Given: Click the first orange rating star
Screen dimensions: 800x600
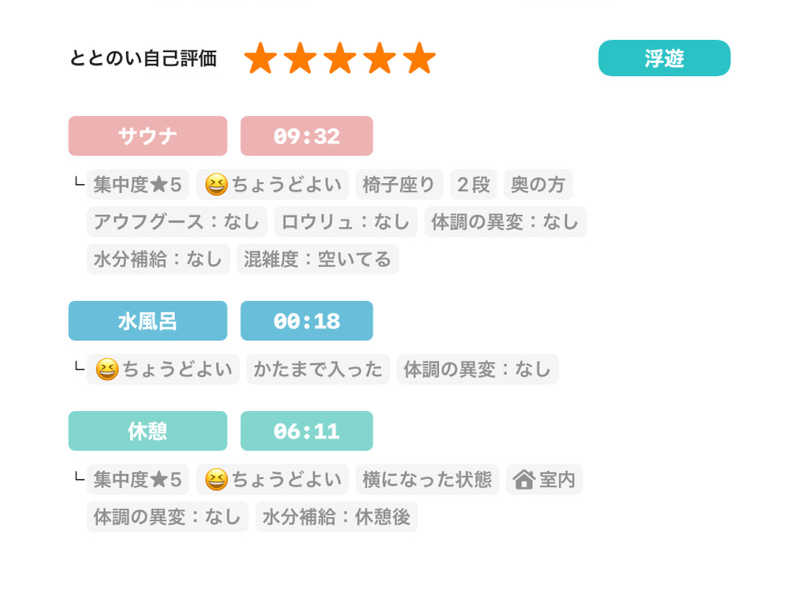Looking at the screenshot, I should (x=260, y=59).
